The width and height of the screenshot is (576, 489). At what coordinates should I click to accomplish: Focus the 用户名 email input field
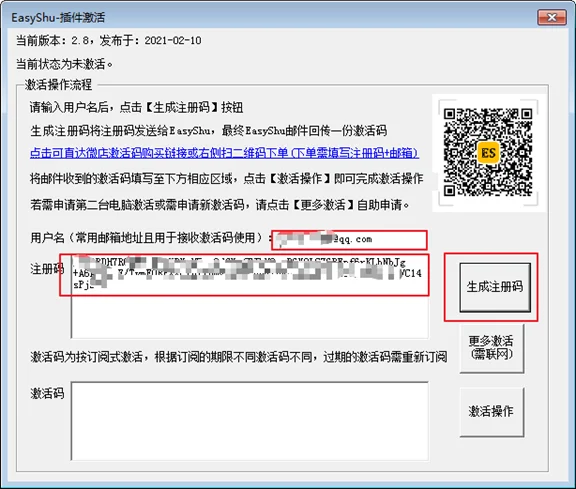coord(349,240)
